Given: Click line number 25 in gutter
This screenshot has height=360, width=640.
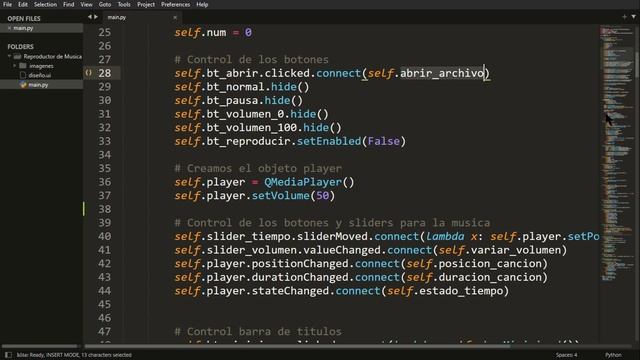Looking at the screenshot, I should 104,32.
